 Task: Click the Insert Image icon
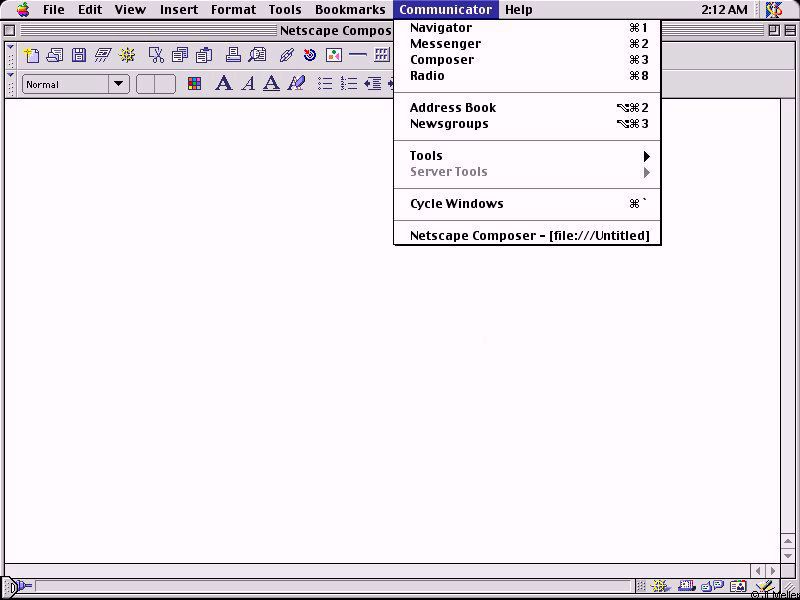coord(334,56)
